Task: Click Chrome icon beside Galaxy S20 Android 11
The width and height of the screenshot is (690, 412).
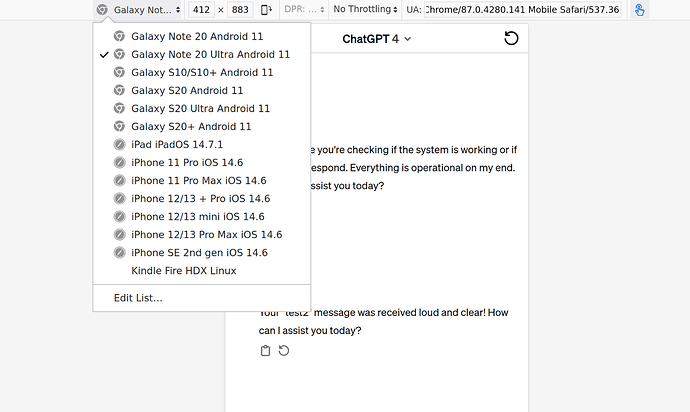Action: [x=119, y=90]
